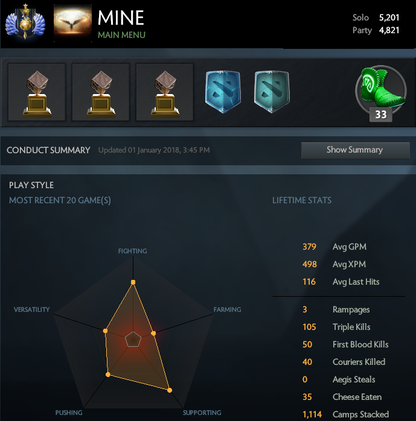Select the third gold trophy icon
The image size is (416, 421).
(x=165, y=92)
